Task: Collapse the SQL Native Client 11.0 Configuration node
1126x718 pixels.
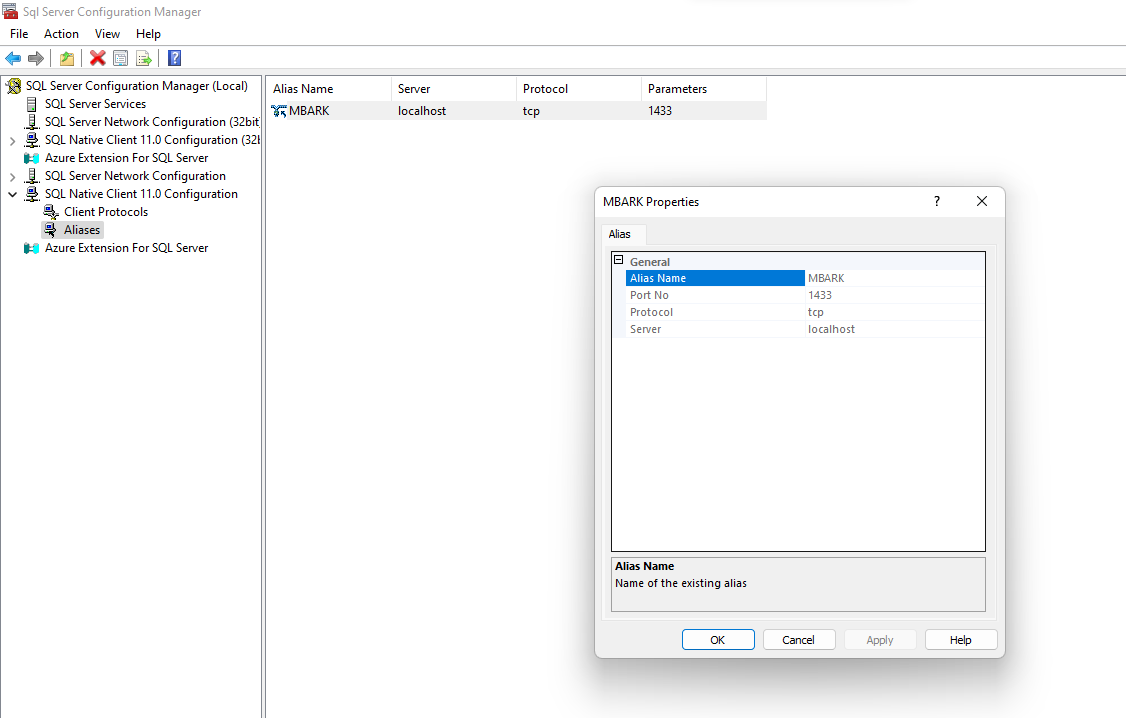Action: [x=12, y=194]
